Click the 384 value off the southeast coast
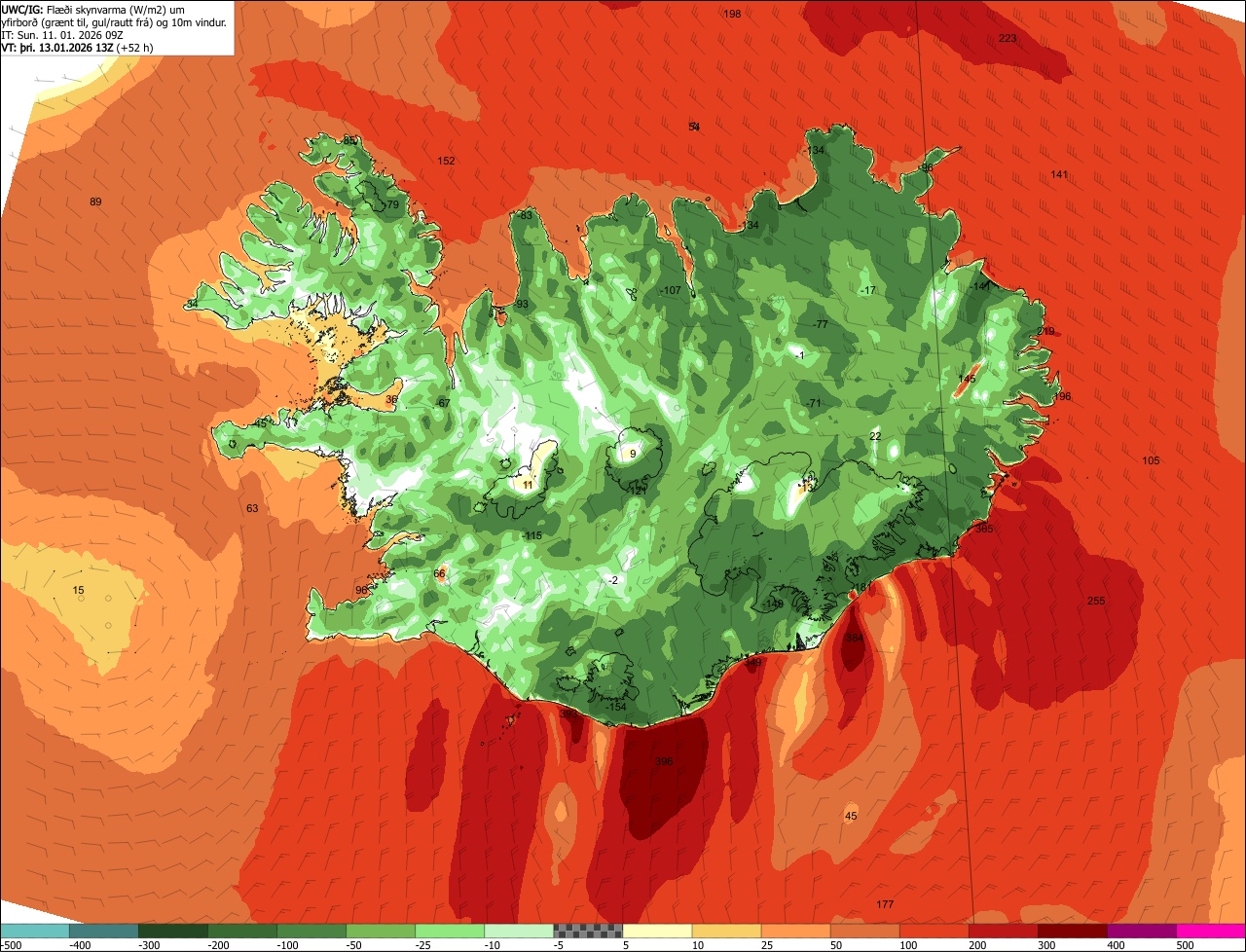This screenshot has width=1246, height=952. [x=855, y=638]
